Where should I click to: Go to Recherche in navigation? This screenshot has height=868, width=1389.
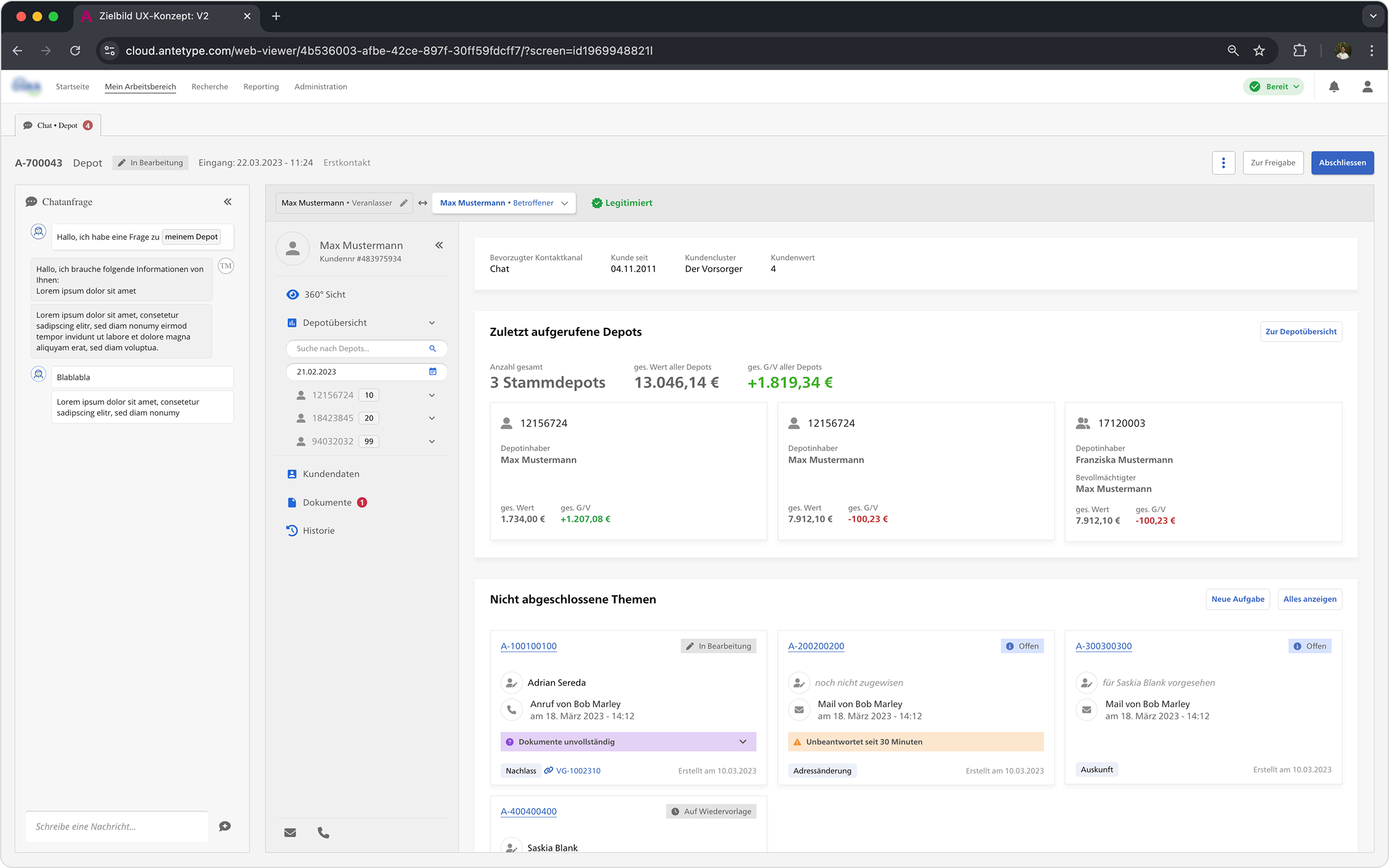pyautogui.click(x=210, y=86)
